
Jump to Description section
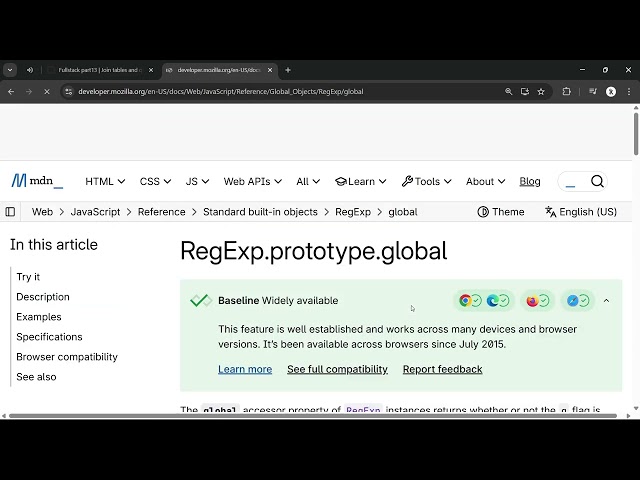coord(43,296)
